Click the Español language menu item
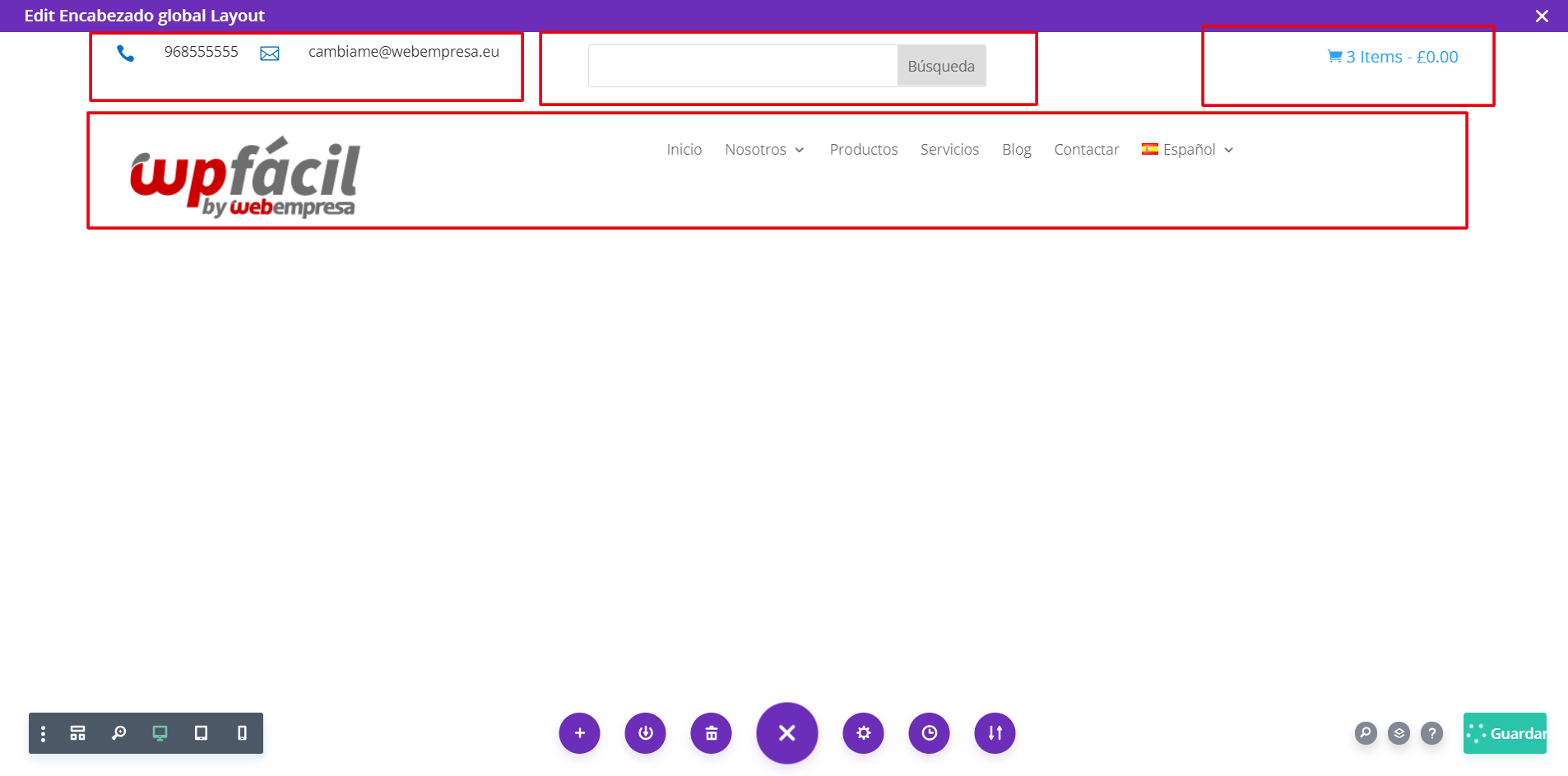The height and width of the screenshot is (776, 1568). [1190, 150]
